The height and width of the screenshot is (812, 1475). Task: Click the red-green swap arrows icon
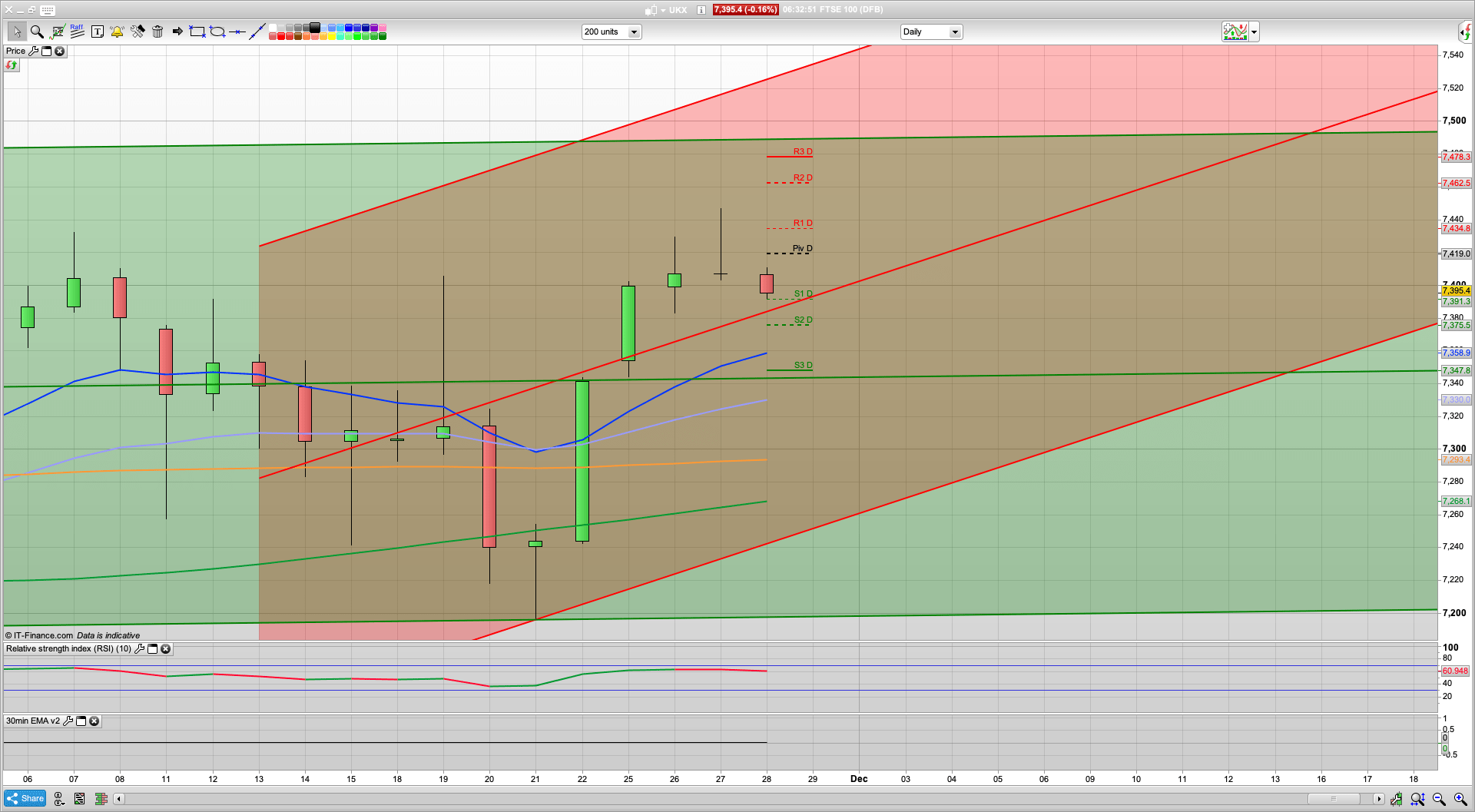(x=11, y=65)
